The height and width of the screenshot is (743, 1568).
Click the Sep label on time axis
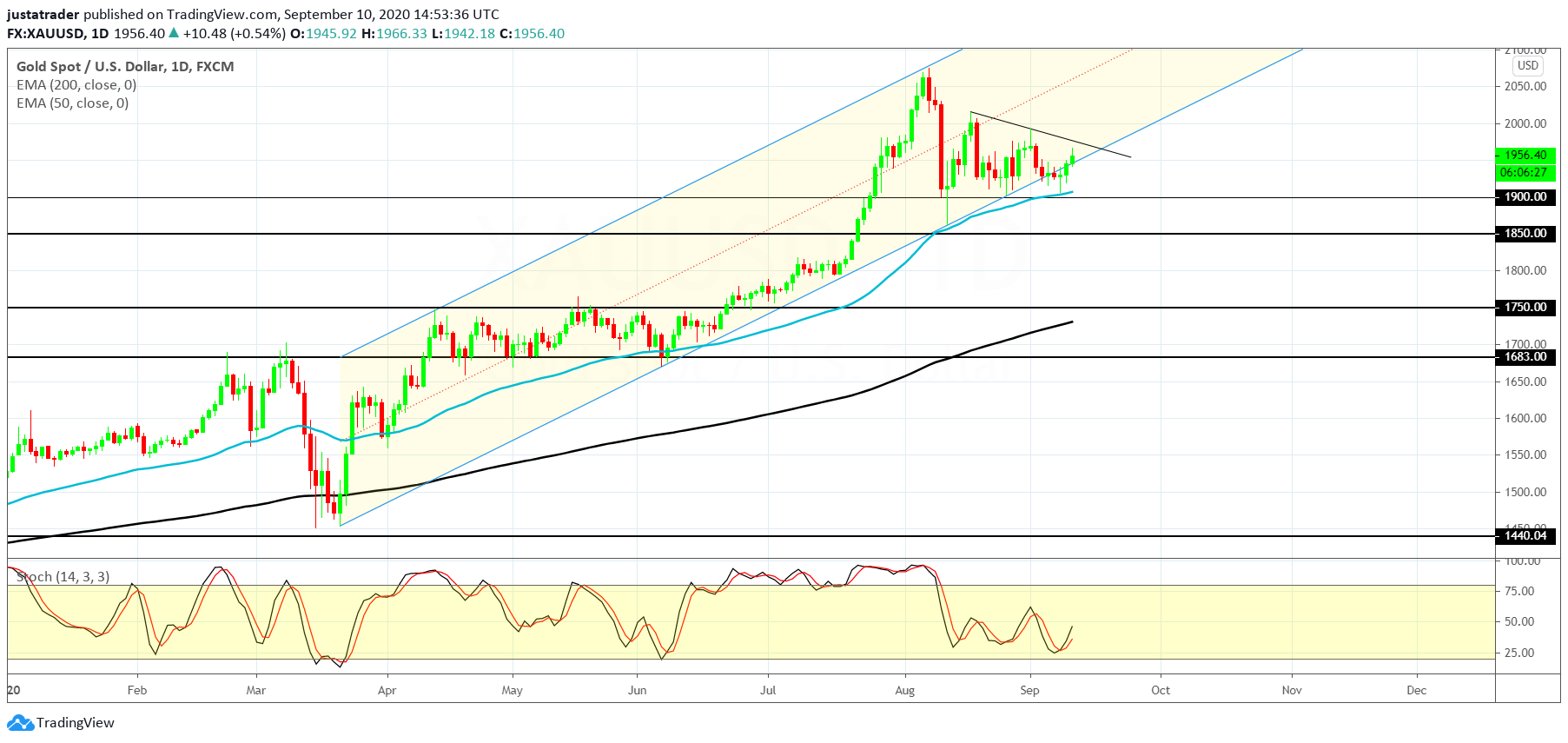1029,691
